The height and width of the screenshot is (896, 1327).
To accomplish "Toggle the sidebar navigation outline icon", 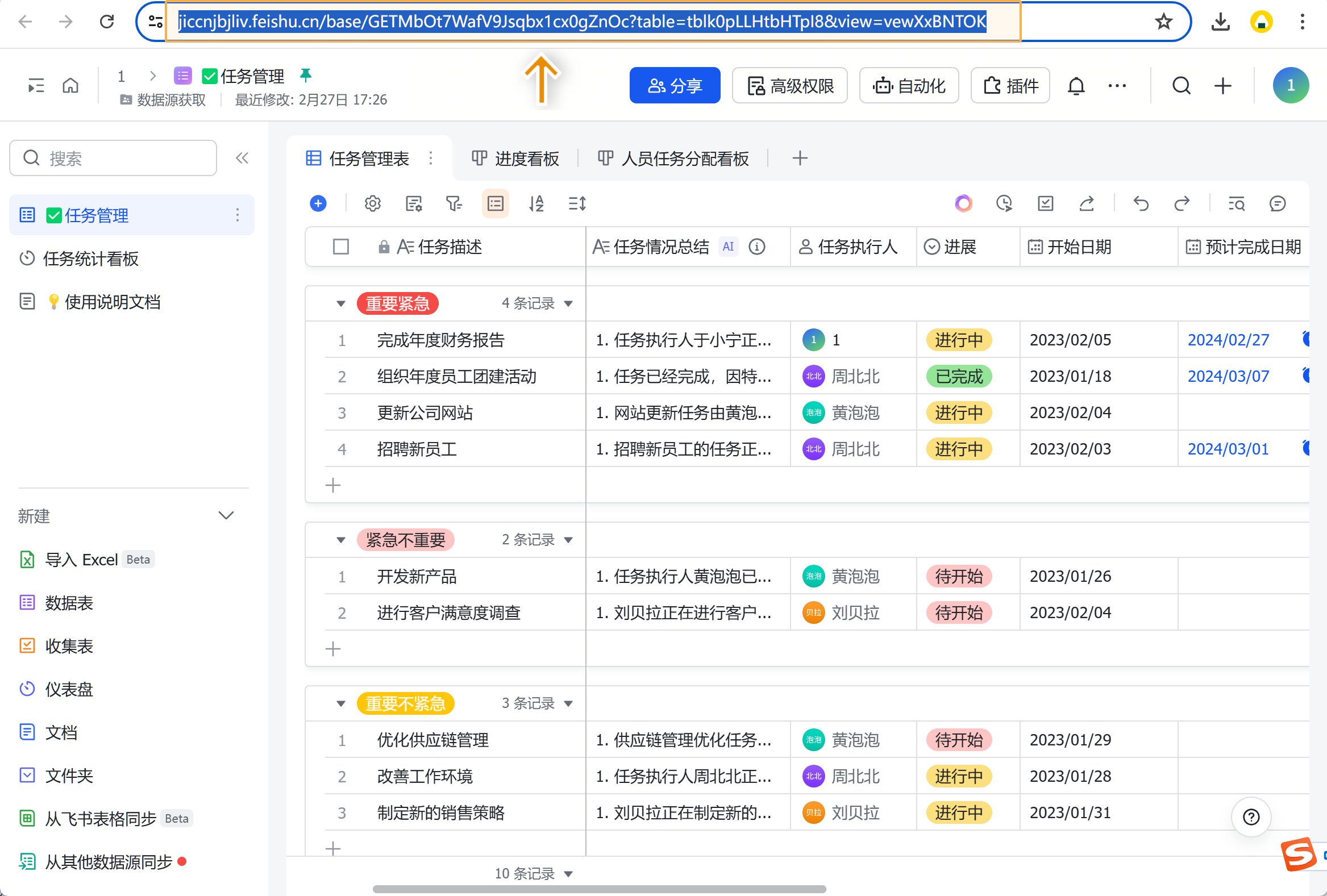I will [36, 86].
